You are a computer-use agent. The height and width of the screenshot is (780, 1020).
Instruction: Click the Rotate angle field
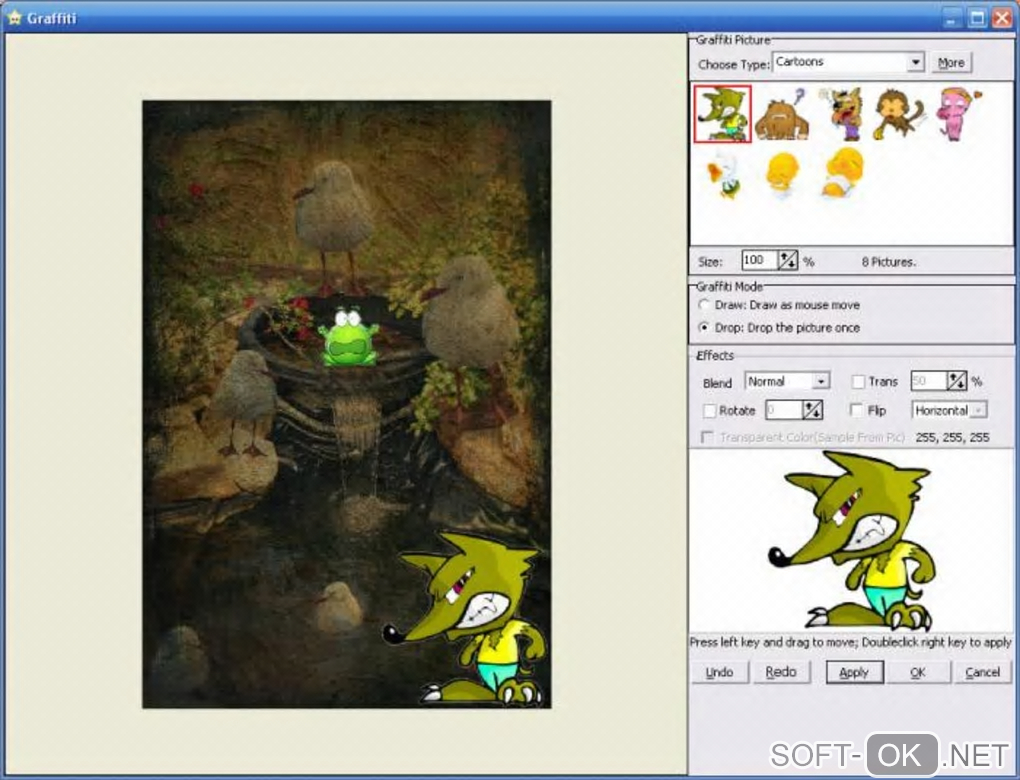pos(783,410)
